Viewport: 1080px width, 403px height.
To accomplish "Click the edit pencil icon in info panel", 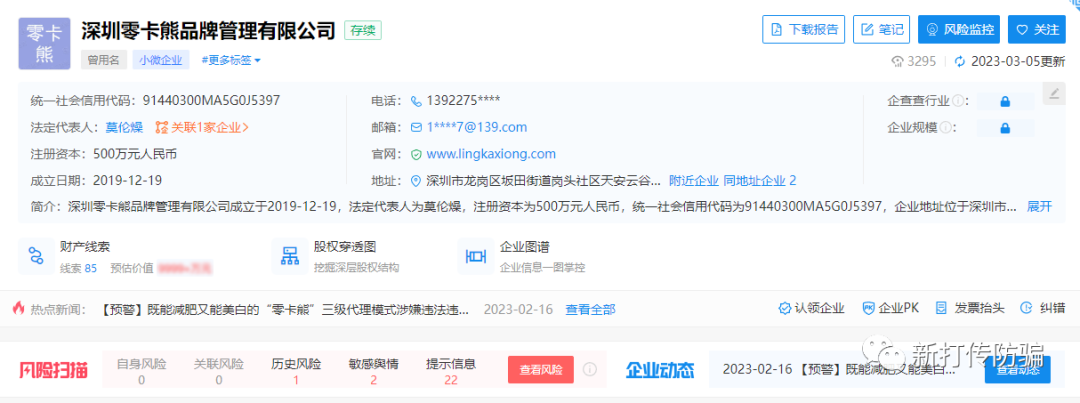I will (x=1054, y=94).
